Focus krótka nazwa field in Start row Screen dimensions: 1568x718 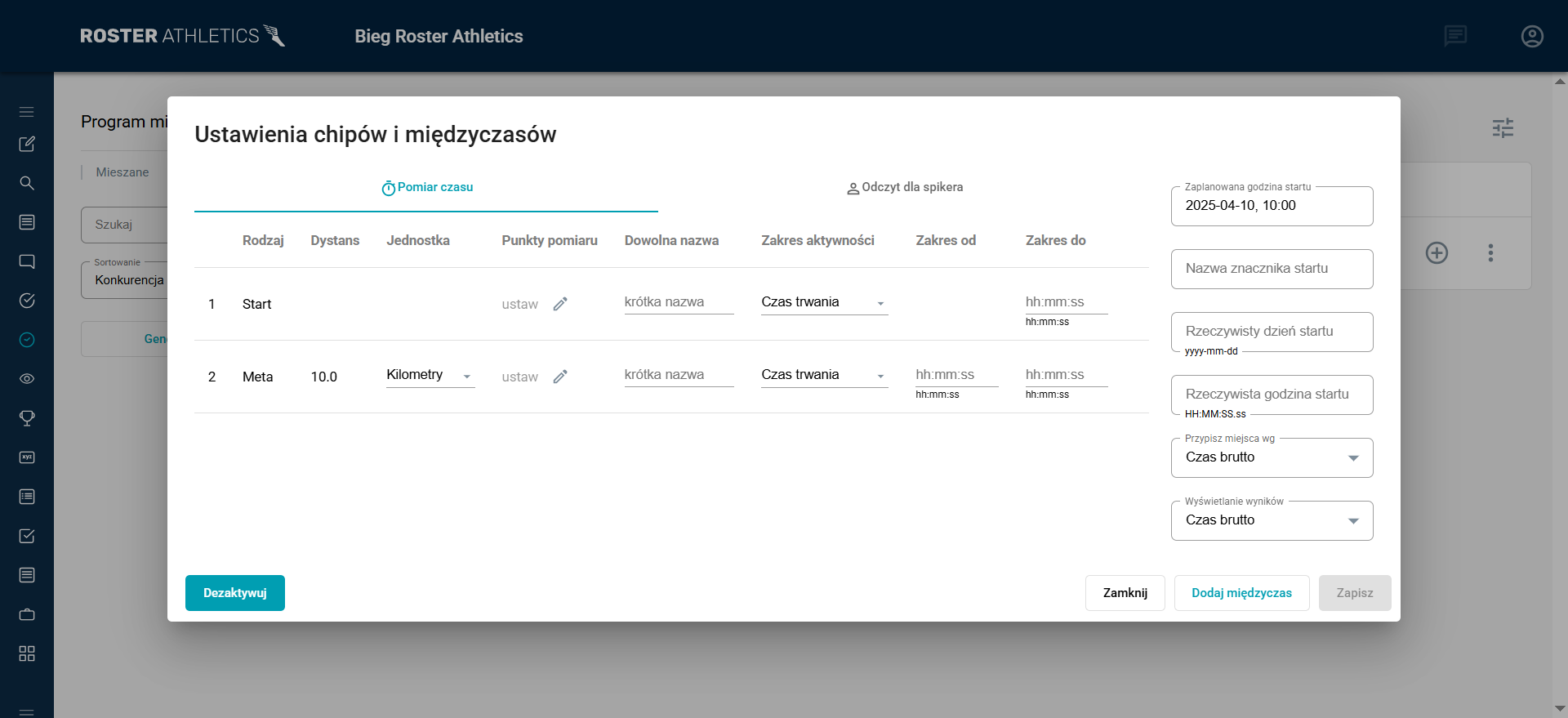[x=679, y=302]
